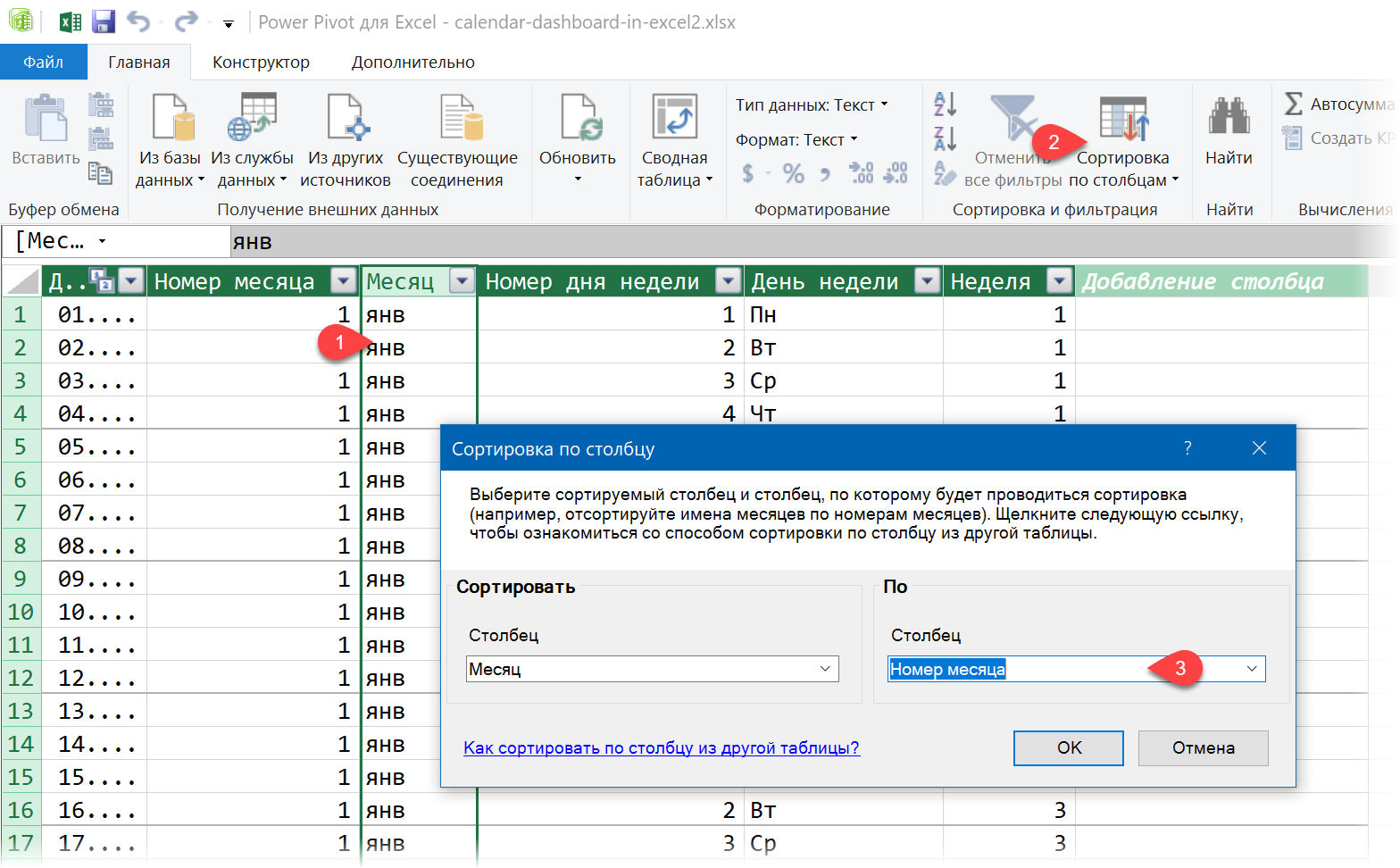
Task: Switch to Excel workbook icon
Action: pyautogui.click(x=71, y=21)
